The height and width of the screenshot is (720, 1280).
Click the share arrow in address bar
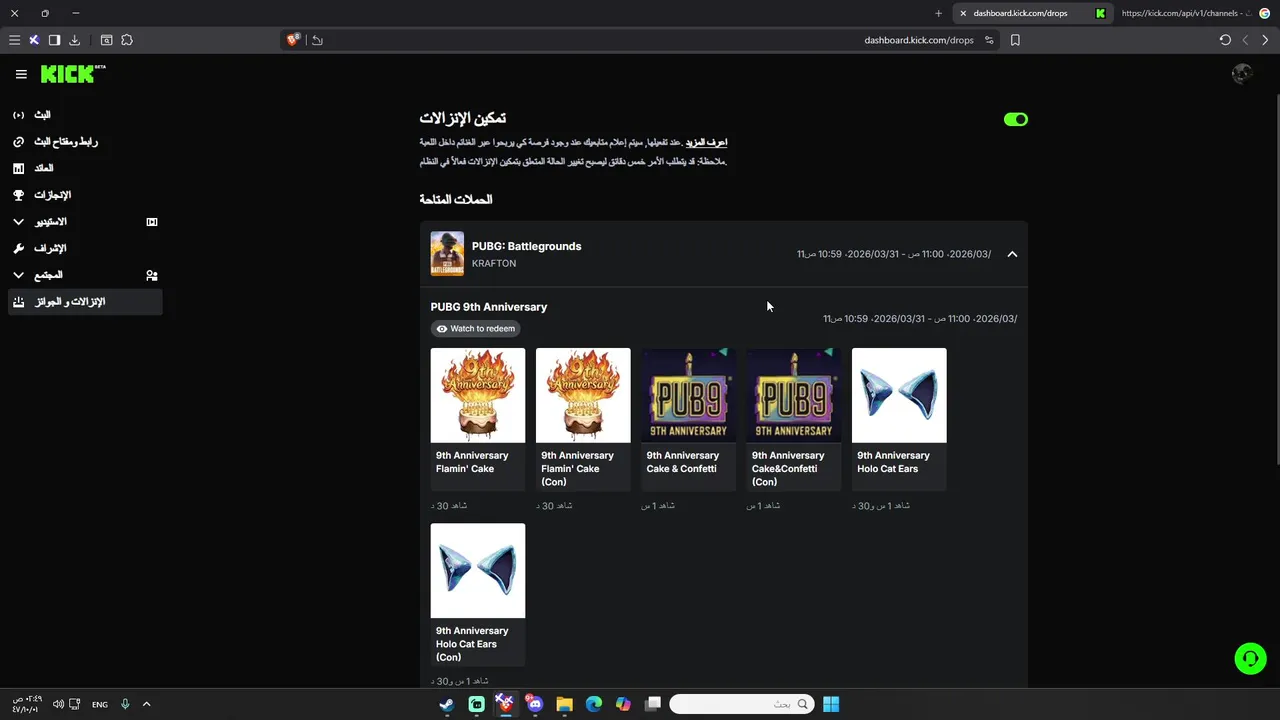[x=317, y=40]
